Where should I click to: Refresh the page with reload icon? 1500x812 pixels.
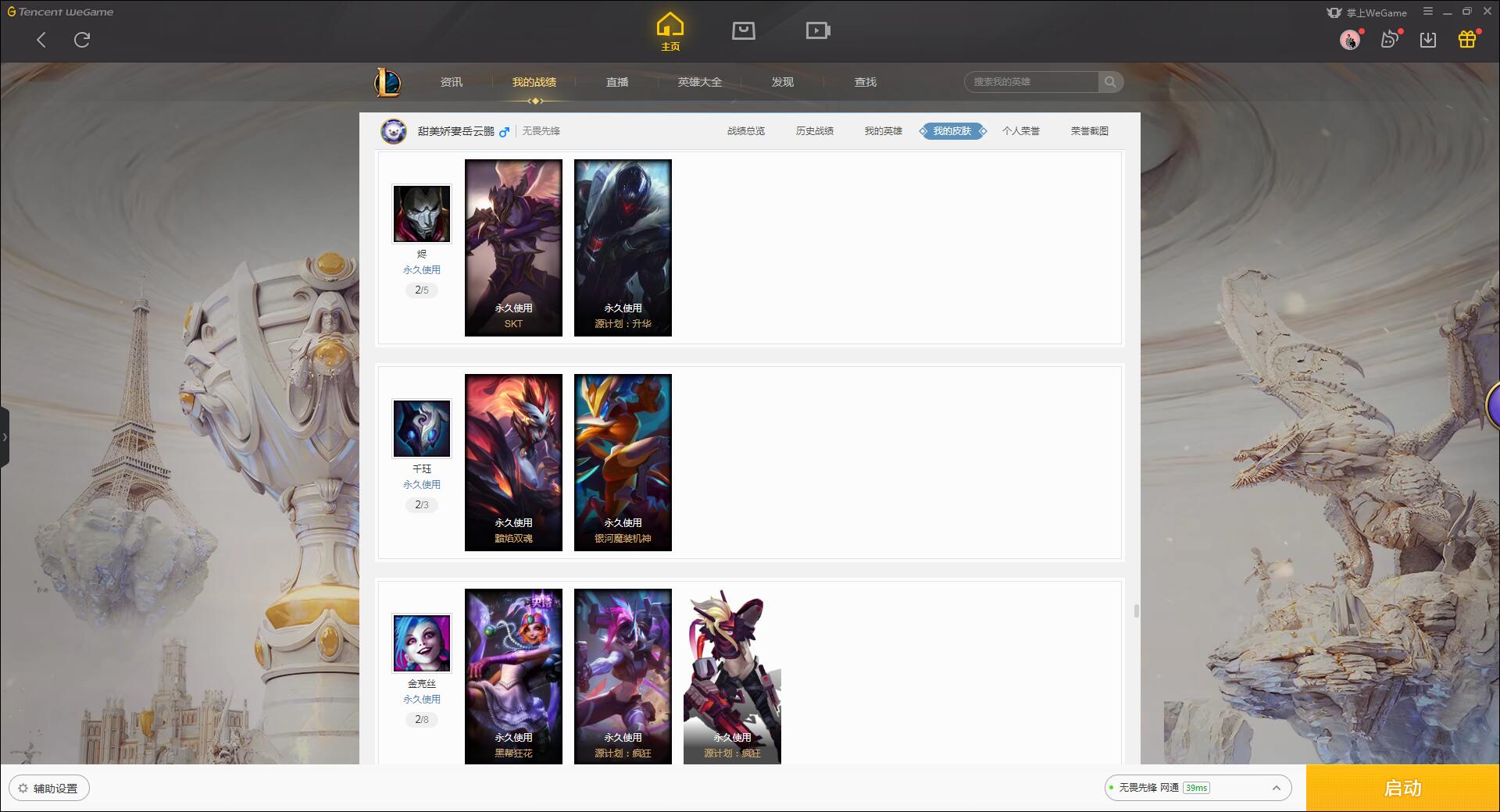point(82,40)
